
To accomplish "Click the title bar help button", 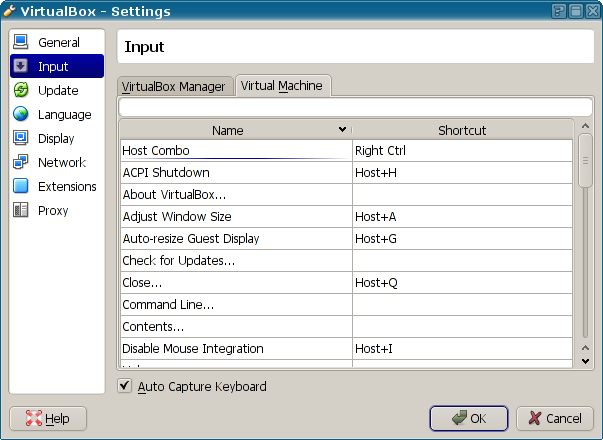I will click(x=558, y=12).
